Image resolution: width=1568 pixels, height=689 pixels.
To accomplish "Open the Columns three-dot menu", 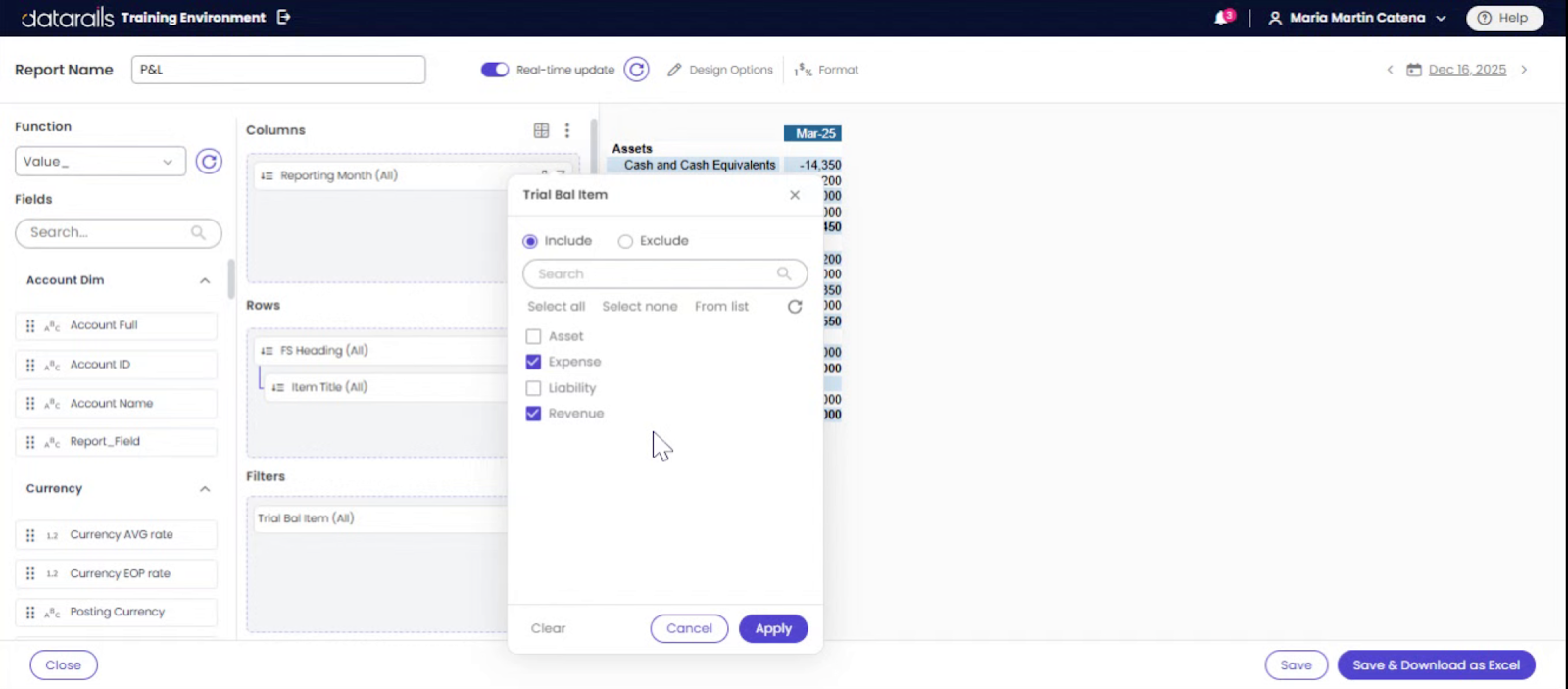I will click(567, 130).
